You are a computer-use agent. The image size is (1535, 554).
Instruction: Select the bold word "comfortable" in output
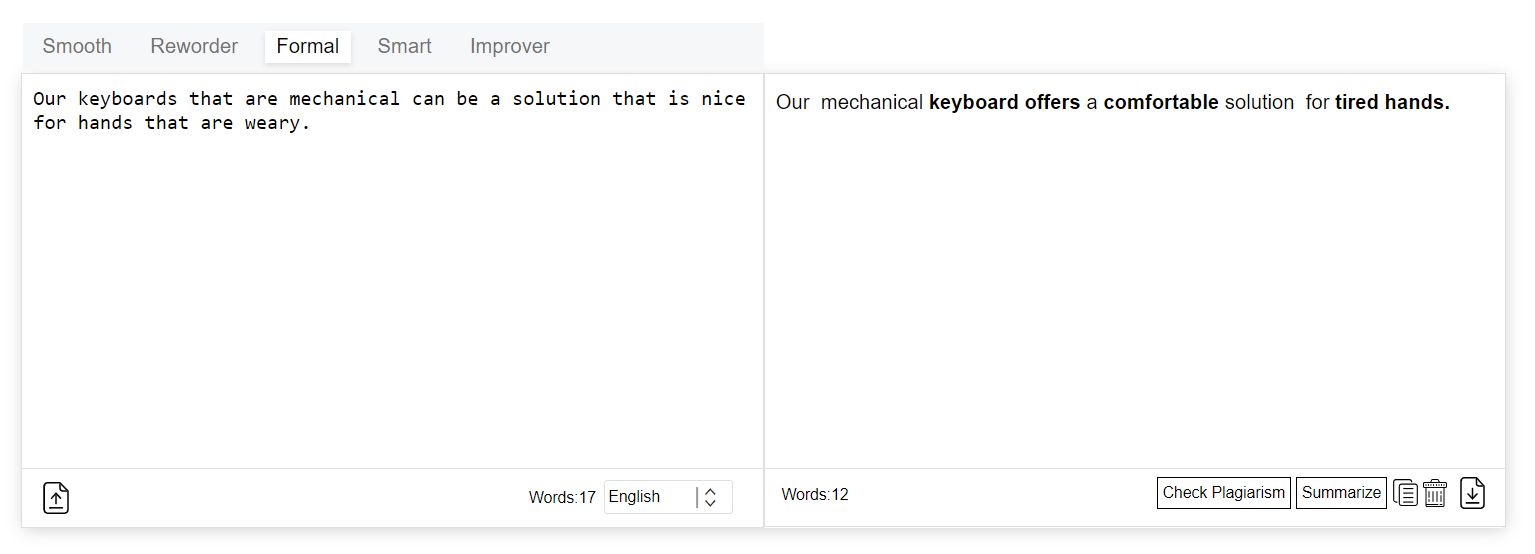click(x=1161, y=102)
